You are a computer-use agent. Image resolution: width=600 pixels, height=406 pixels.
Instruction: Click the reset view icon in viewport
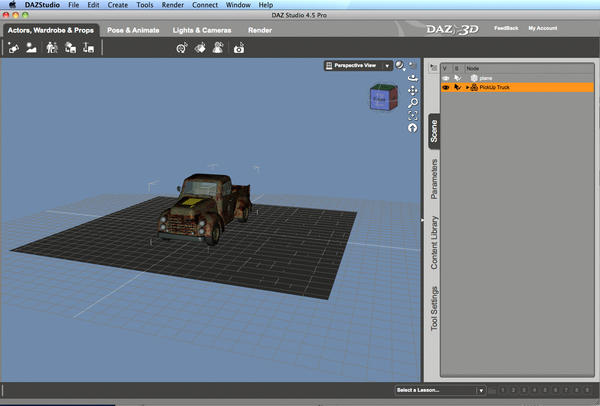[x=412, y=128]
